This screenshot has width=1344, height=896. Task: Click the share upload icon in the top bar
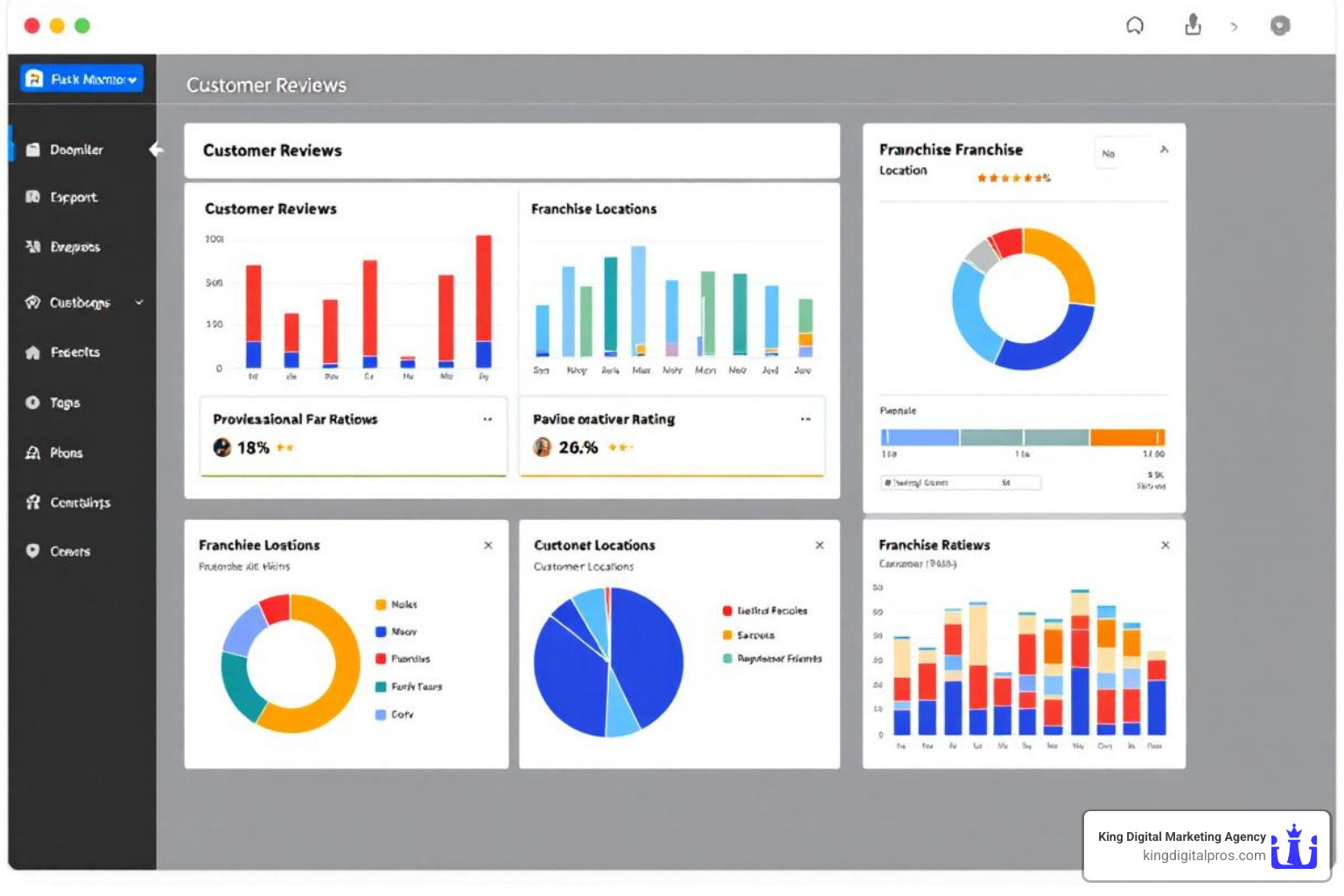click(1192, 25)
